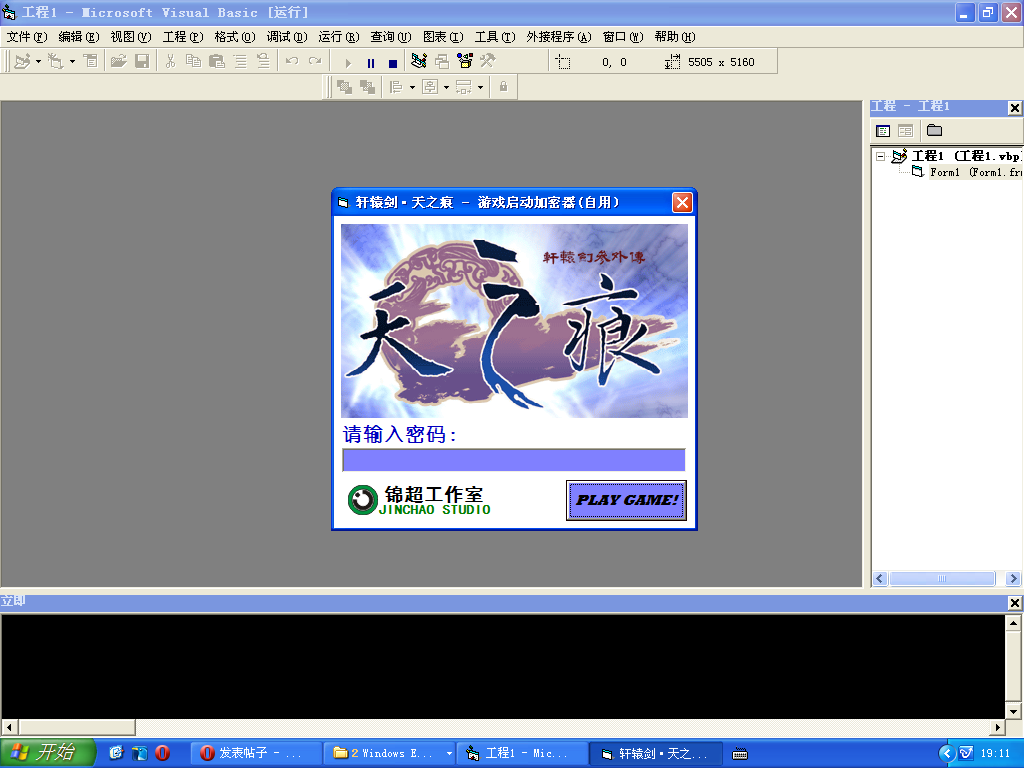
Task: Click the 天之痕 game logo image
Action: [x=514, y=321]
